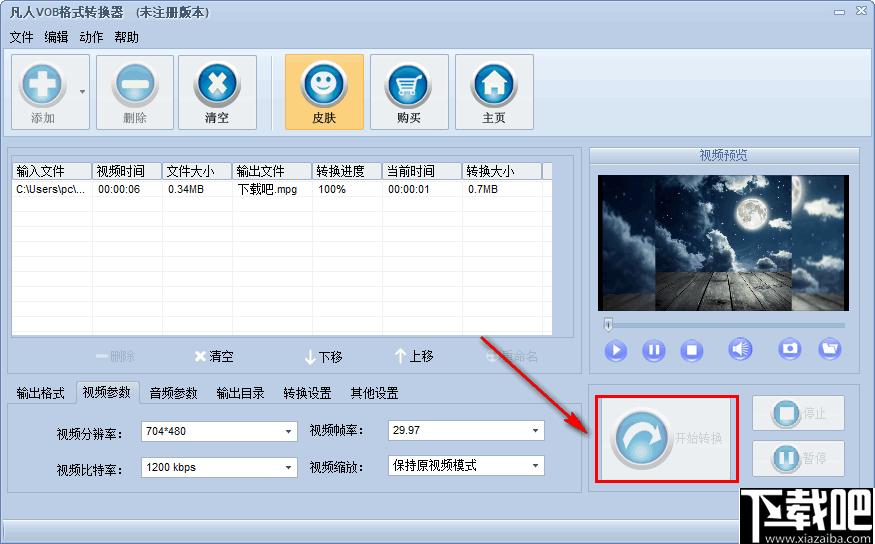Click the 停止 stop conversion button

pos(798,413)
